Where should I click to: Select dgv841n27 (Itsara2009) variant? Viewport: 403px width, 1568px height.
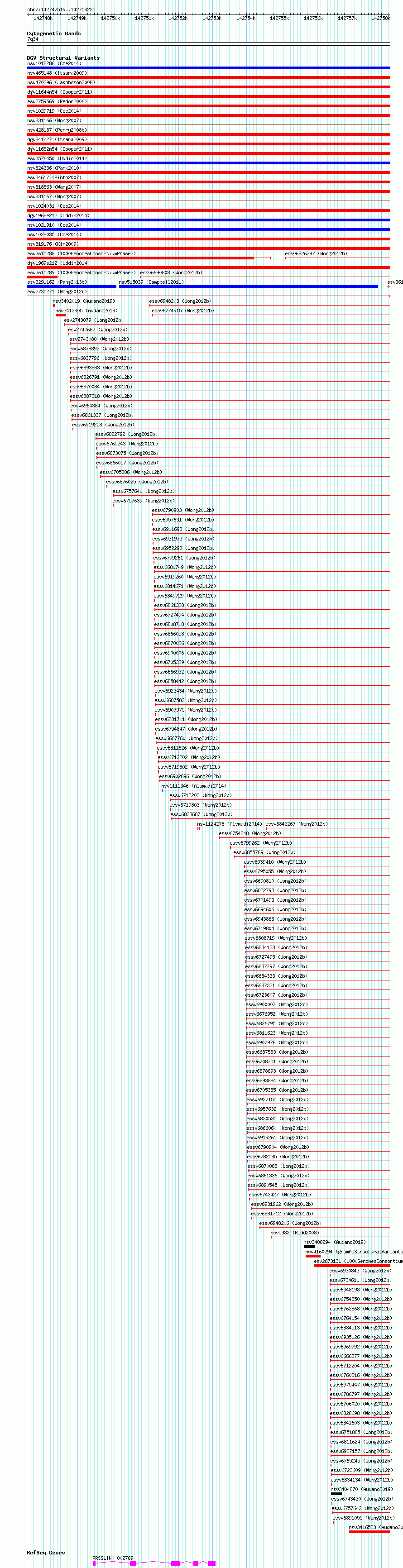click(x=57, y=139)
